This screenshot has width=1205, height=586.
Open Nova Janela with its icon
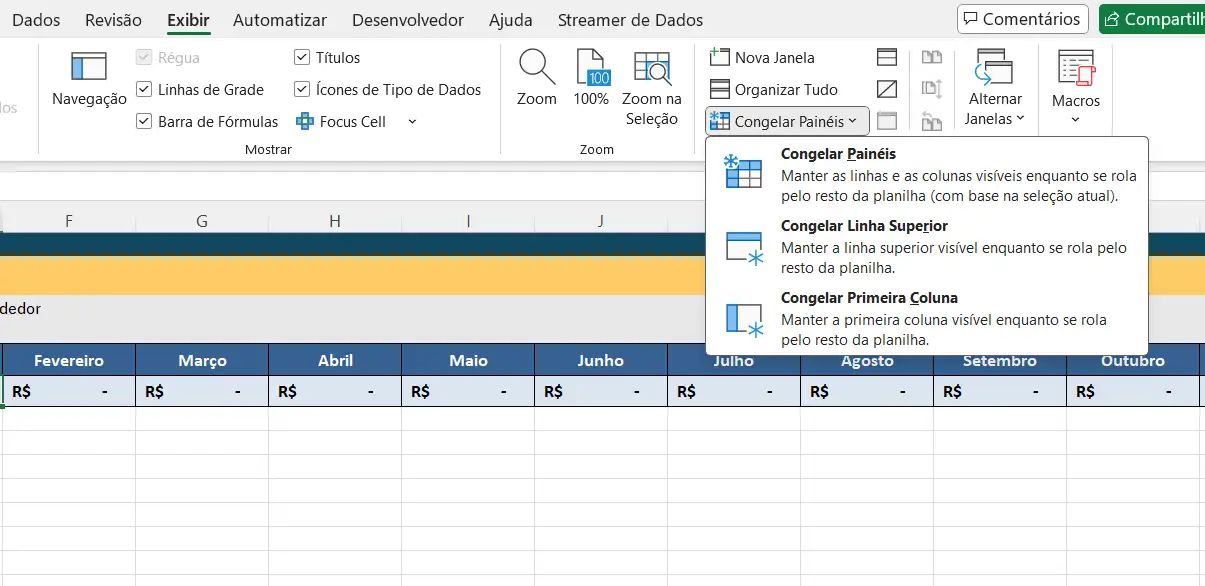tap(719, 57)
